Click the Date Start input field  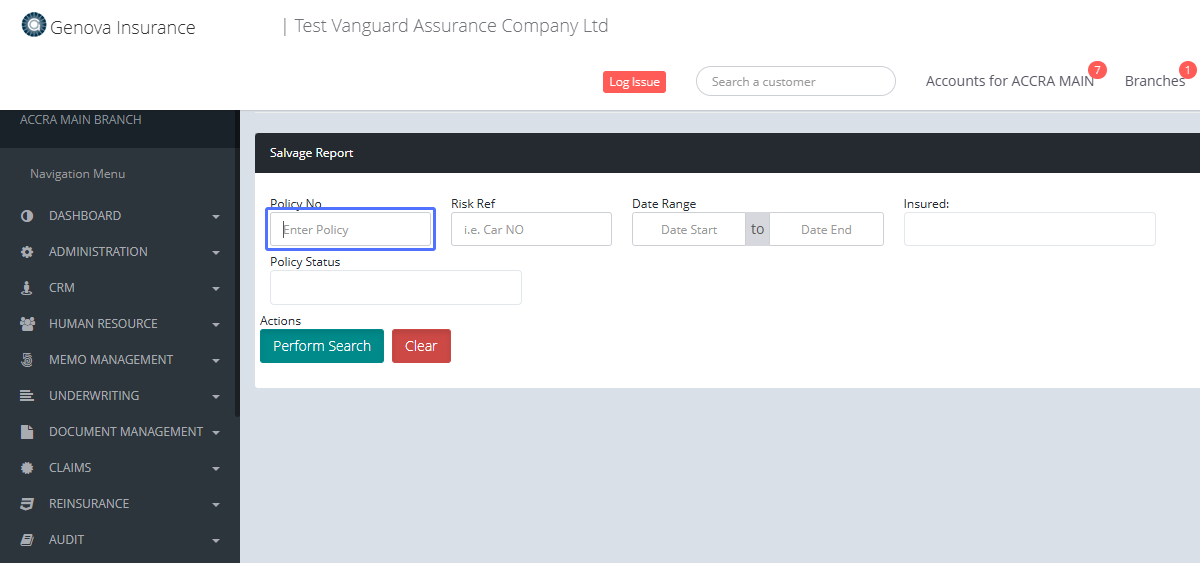click(689, 230)
